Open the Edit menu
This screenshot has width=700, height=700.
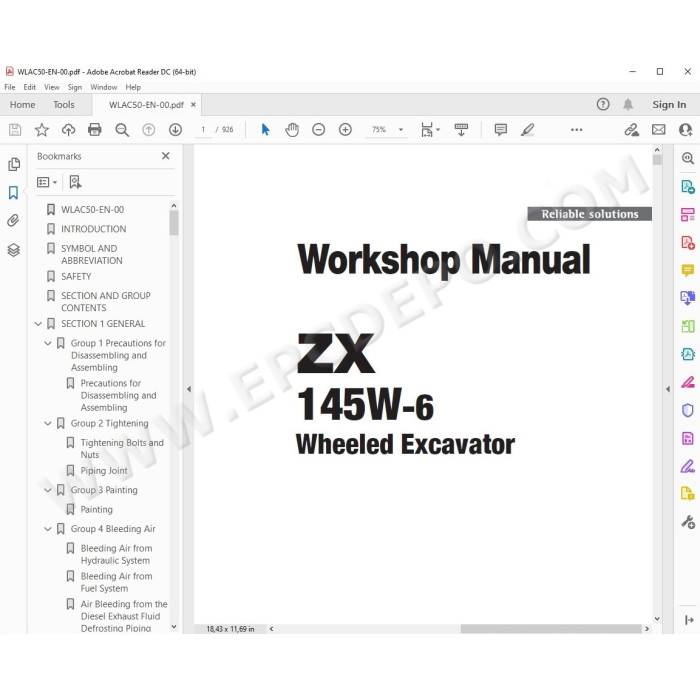pyautogui.click(x=29, y=87)
